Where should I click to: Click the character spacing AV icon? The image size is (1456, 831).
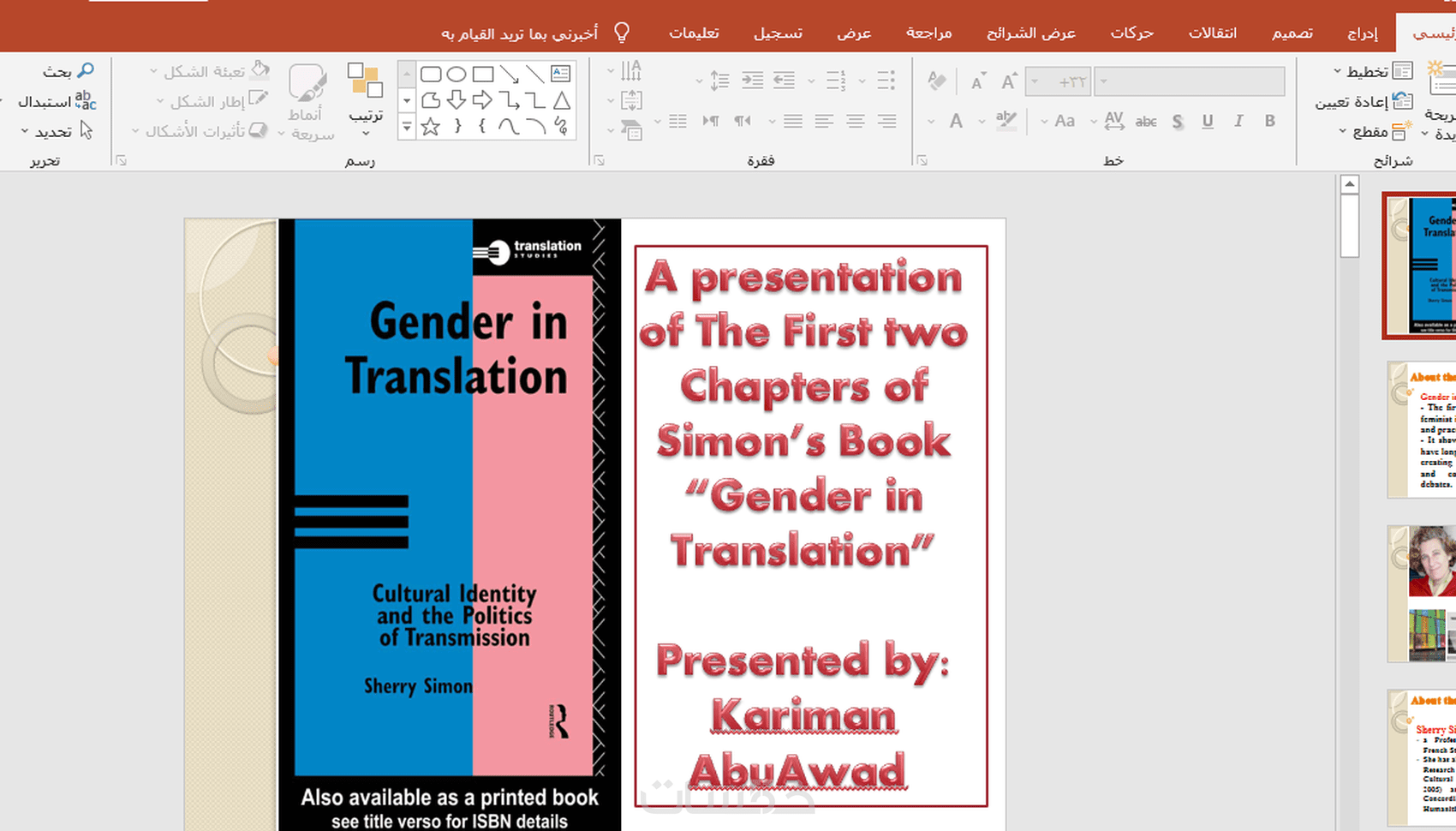(x=1114, y=121)
